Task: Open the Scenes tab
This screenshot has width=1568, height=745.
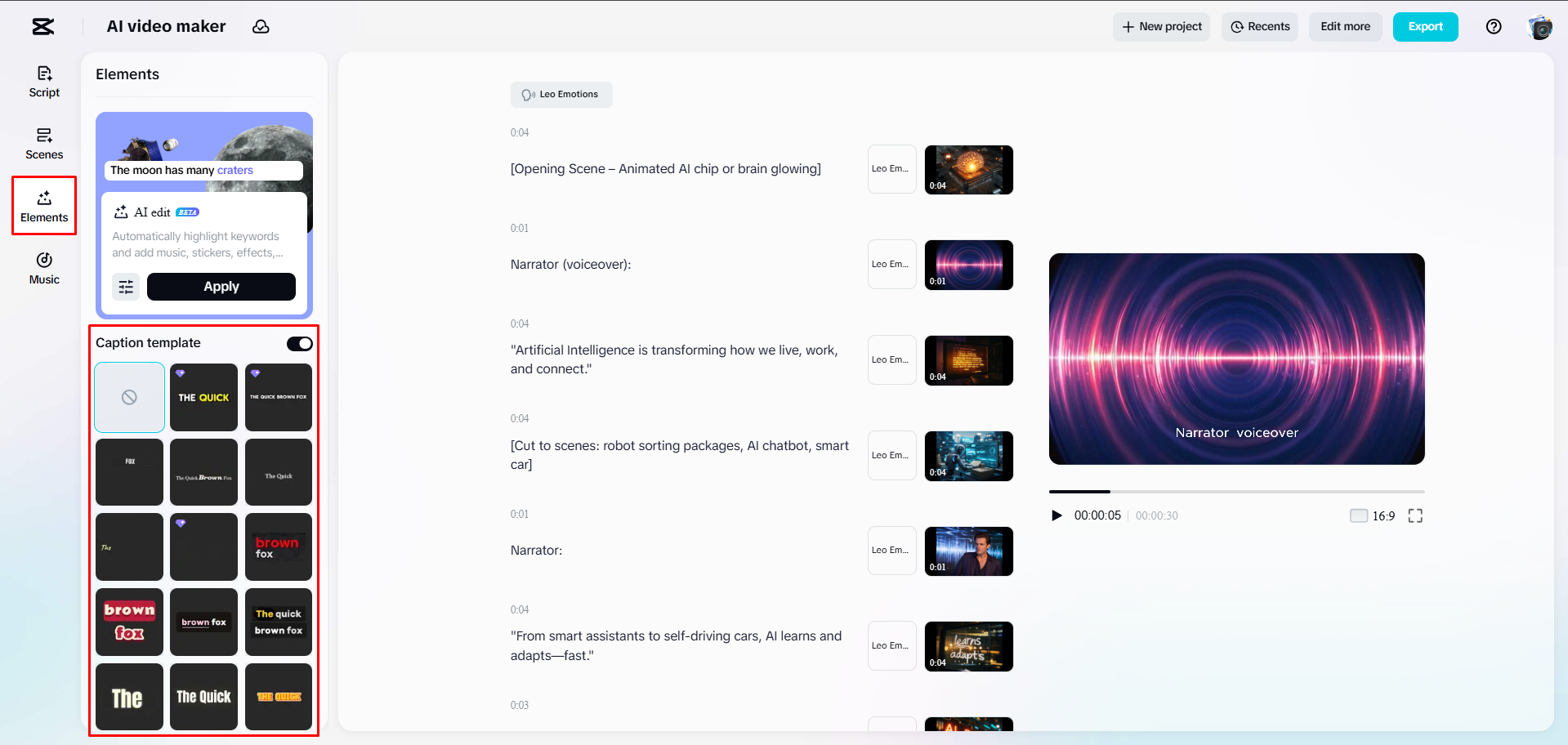Action: (x=44, y=144)
